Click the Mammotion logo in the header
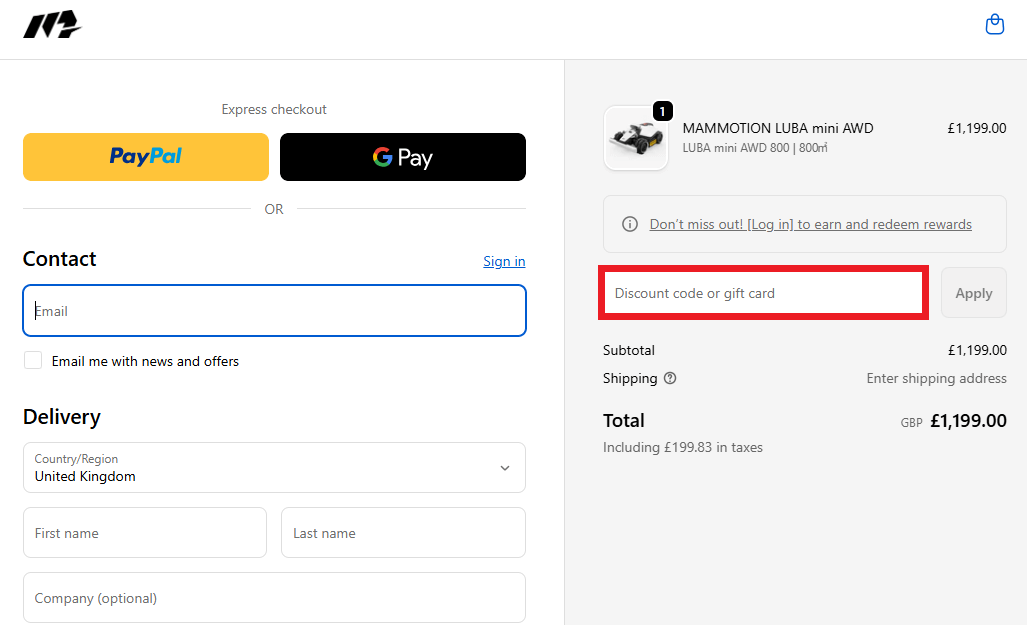This screenshot has height=625, width=1027. [x=52, y=25]
